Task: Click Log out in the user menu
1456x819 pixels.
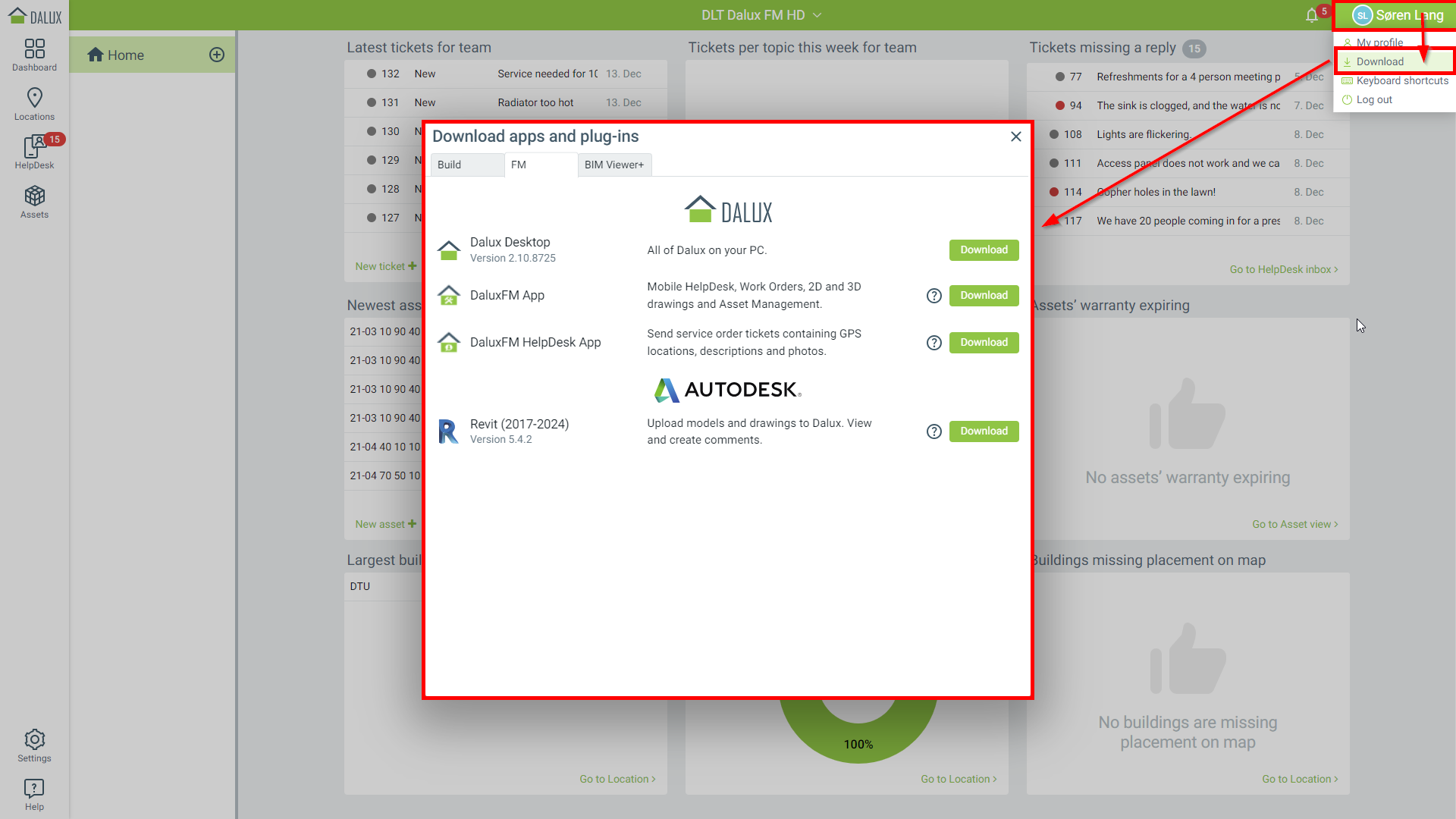Action: pos(1373,99)
